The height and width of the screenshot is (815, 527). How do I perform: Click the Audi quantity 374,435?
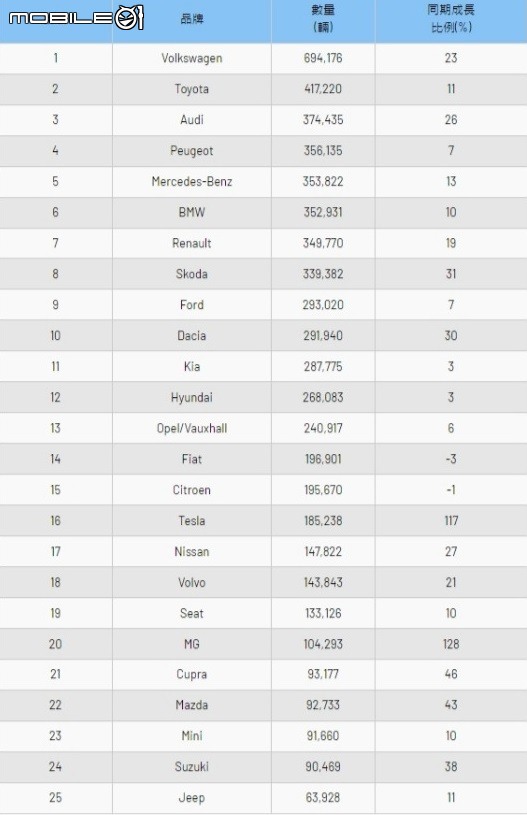(323, 120)
